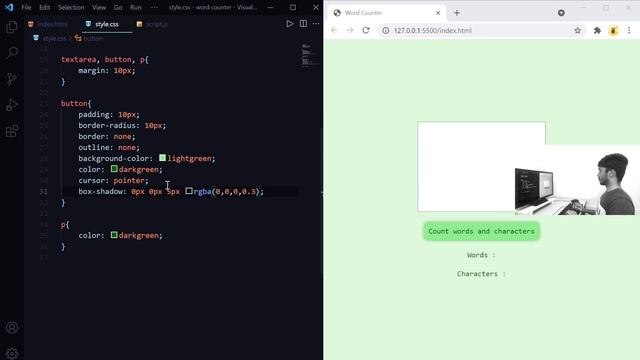
Task: Click line number 31 in gutter
Action: click(44, 191)
